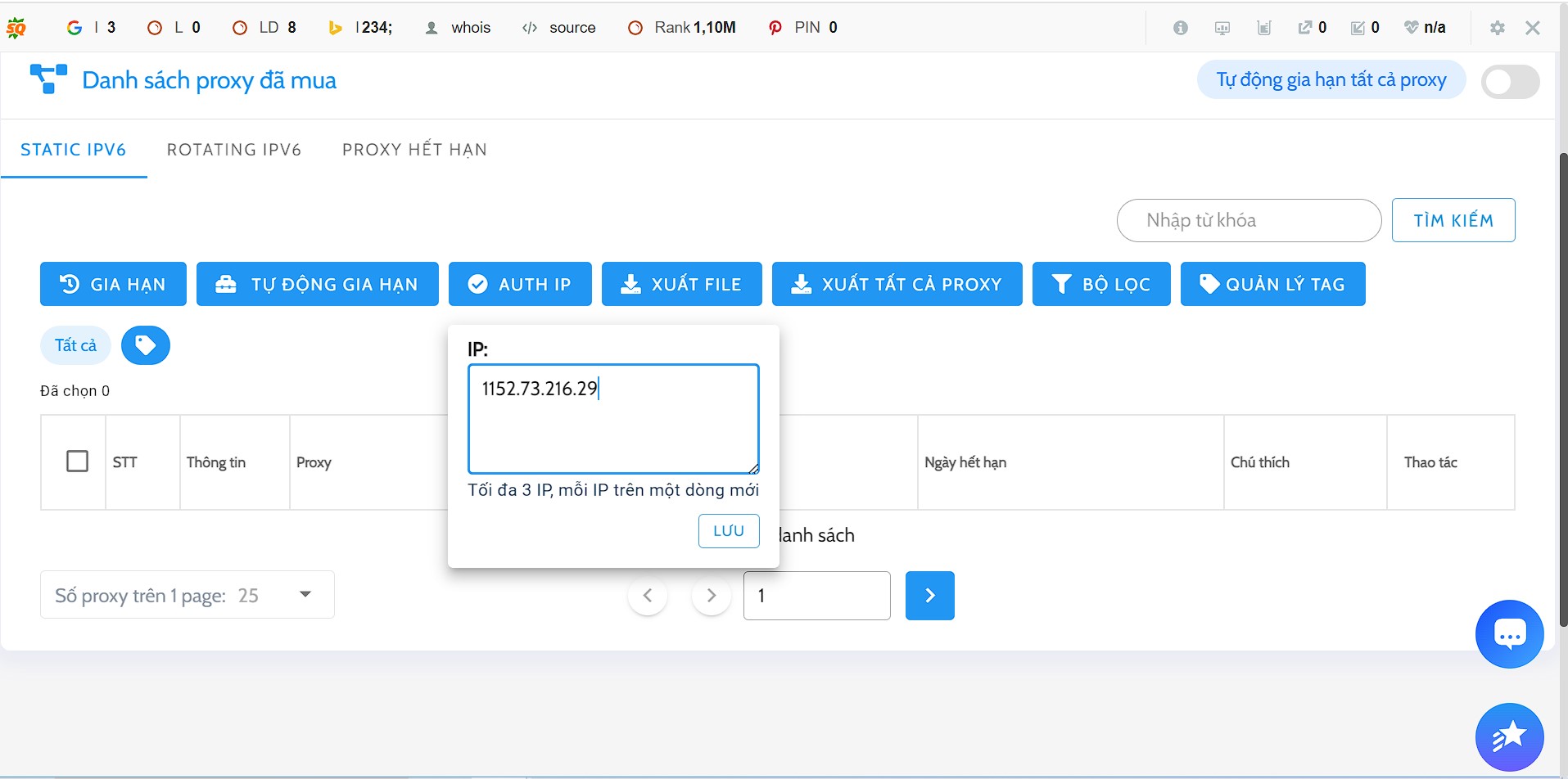
Task: Focus the 'Nhập từ khóa' search field
Action: click(x=1249, y=220)
